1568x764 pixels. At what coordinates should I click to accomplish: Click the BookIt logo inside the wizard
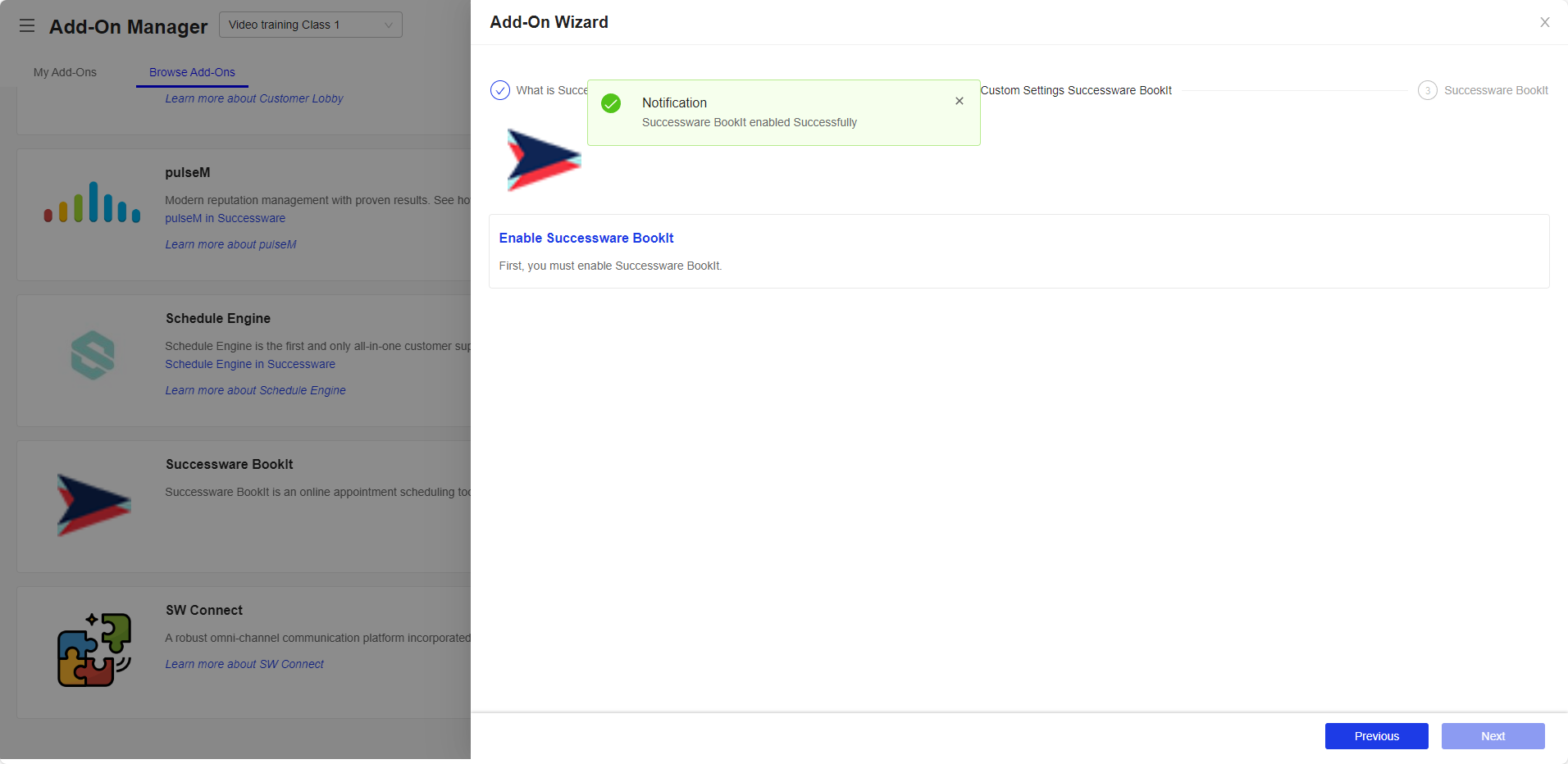[542, 159]
